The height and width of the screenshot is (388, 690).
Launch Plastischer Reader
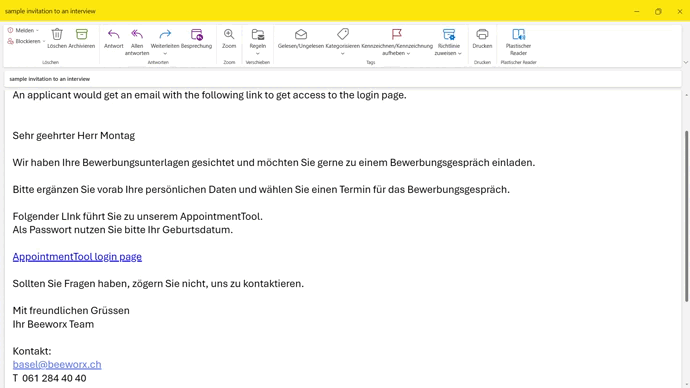(x=518, y=42)
